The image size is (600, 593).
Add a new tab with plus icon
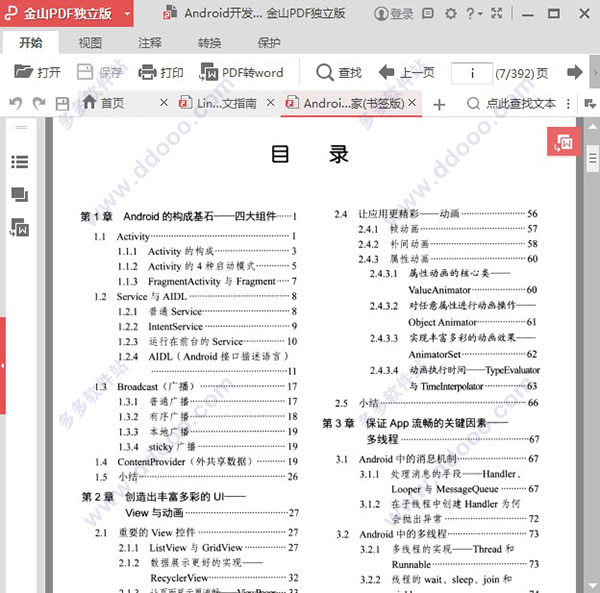(x=439, y=104)
